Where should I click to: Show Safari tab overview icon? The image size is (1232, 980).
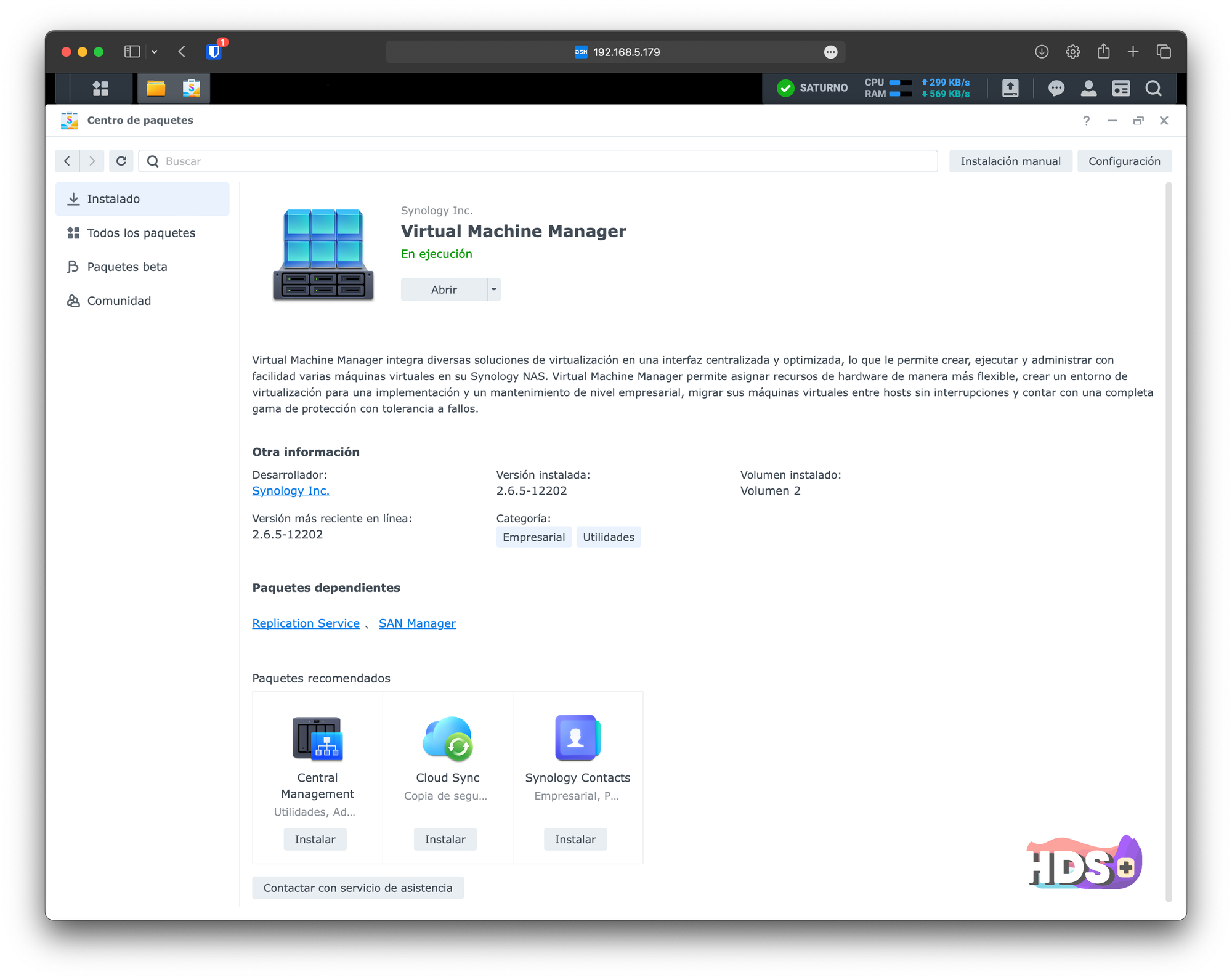[1164, 52]
